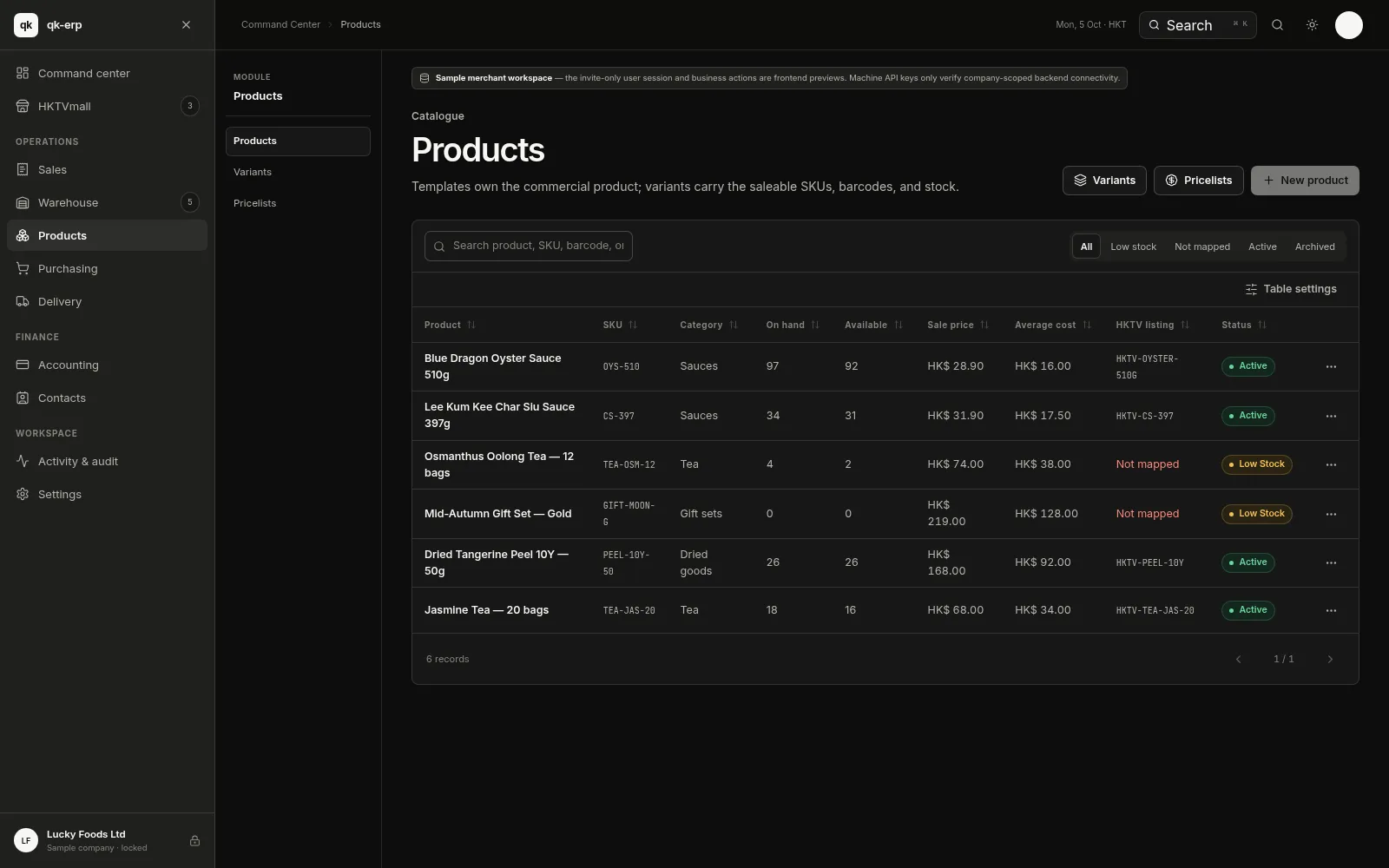Click Command Center breadcrumb

pos(280,25)
